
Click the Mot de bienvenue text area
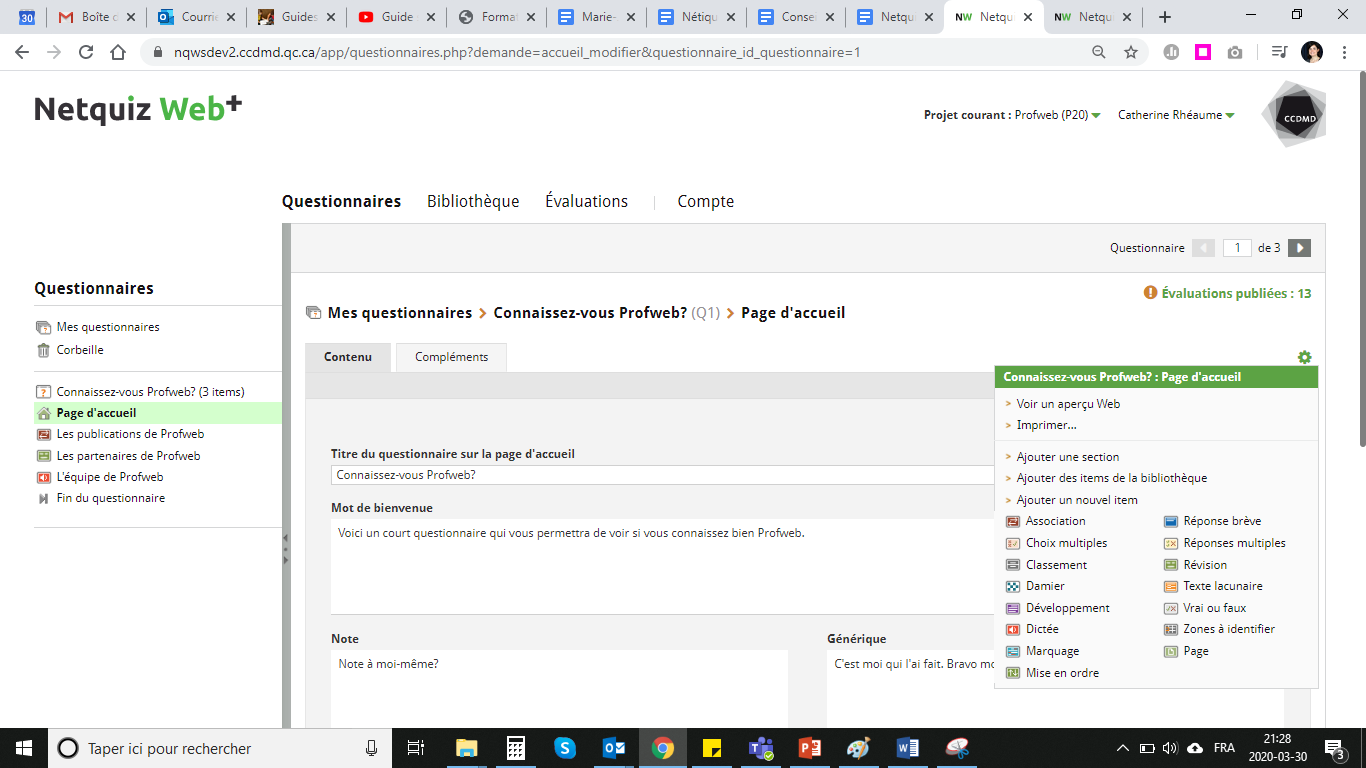[x=662, y=566]
